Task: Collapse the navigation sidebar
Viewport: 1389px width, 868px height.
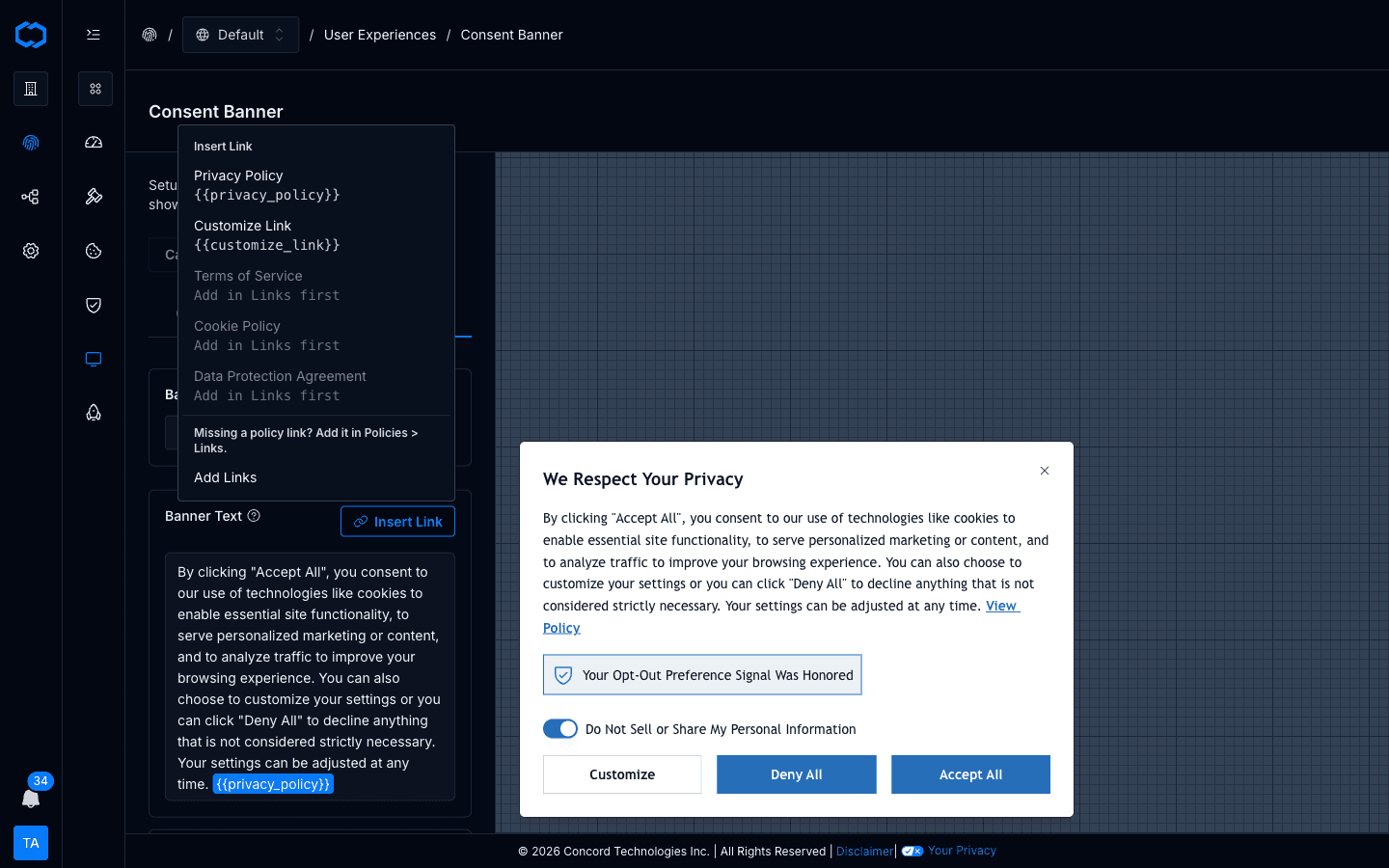Action: click(93, 34)
